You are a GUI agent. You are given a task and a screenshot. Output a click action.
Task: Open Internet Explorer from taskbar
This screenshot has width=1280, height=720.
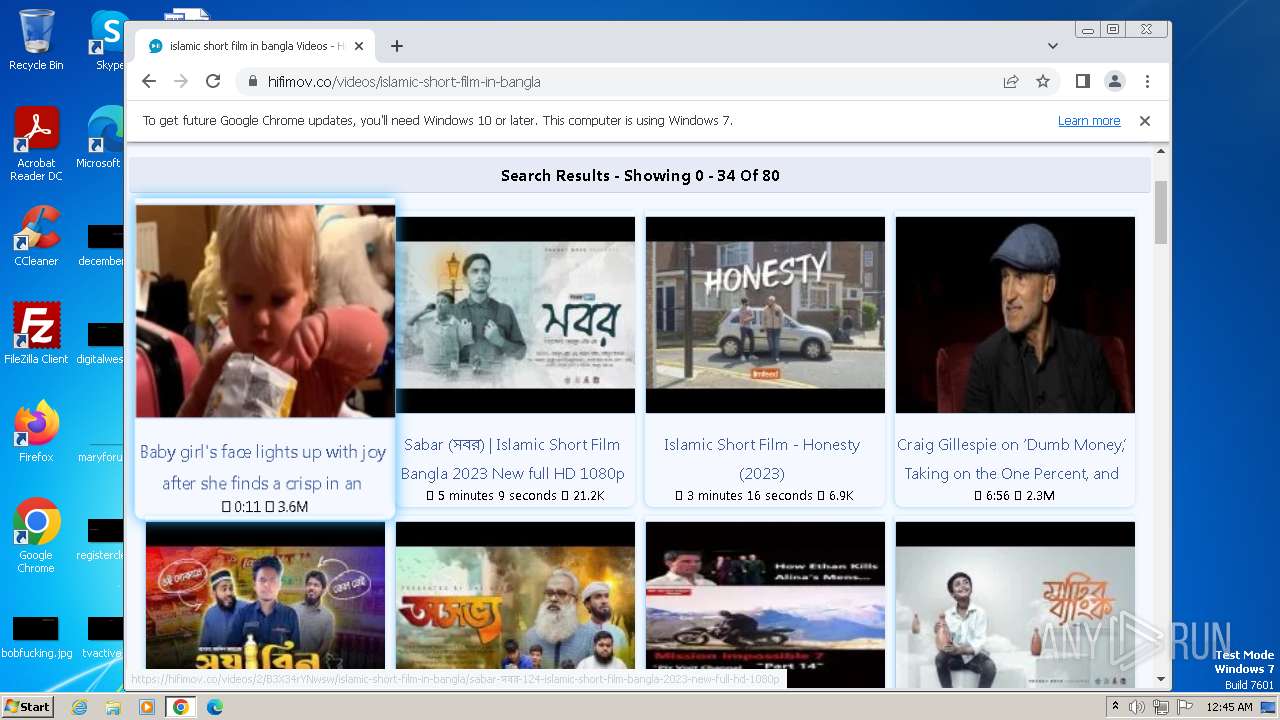click(80, 707)
